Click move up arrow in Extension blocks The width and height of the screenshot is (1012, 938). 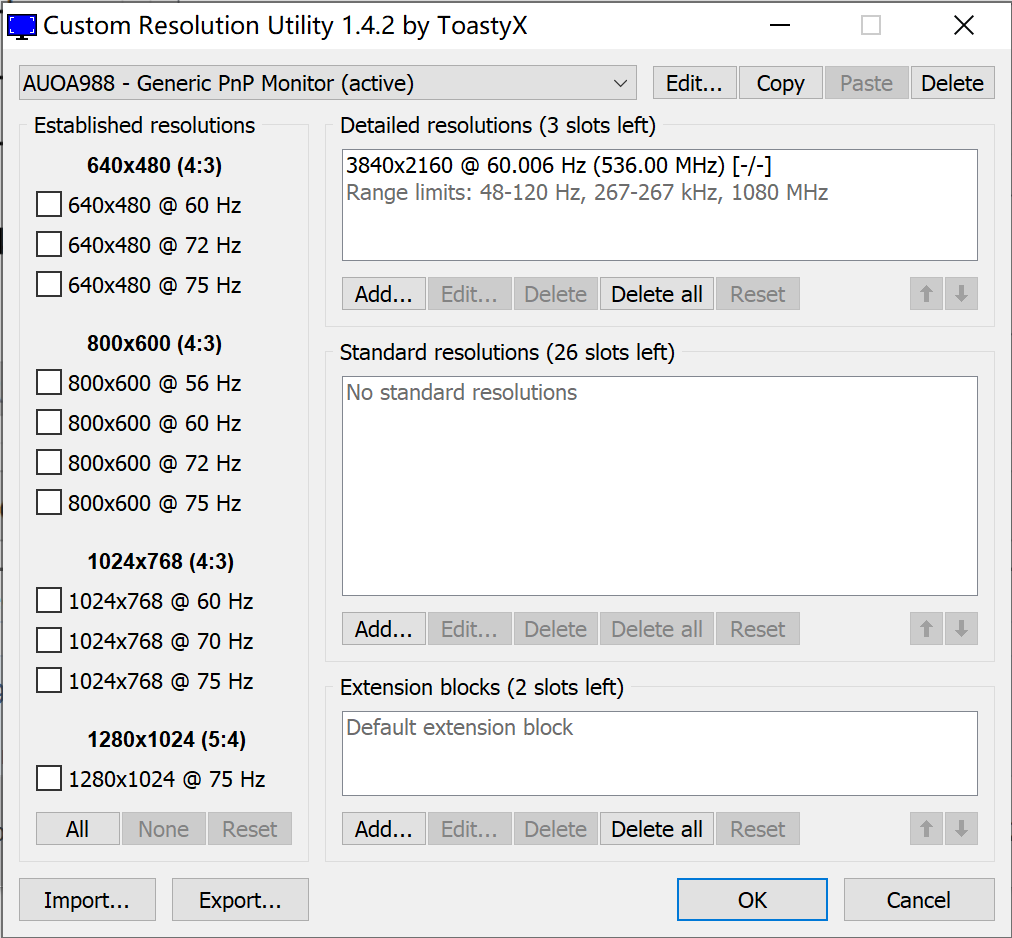click(x=926, y=829)
